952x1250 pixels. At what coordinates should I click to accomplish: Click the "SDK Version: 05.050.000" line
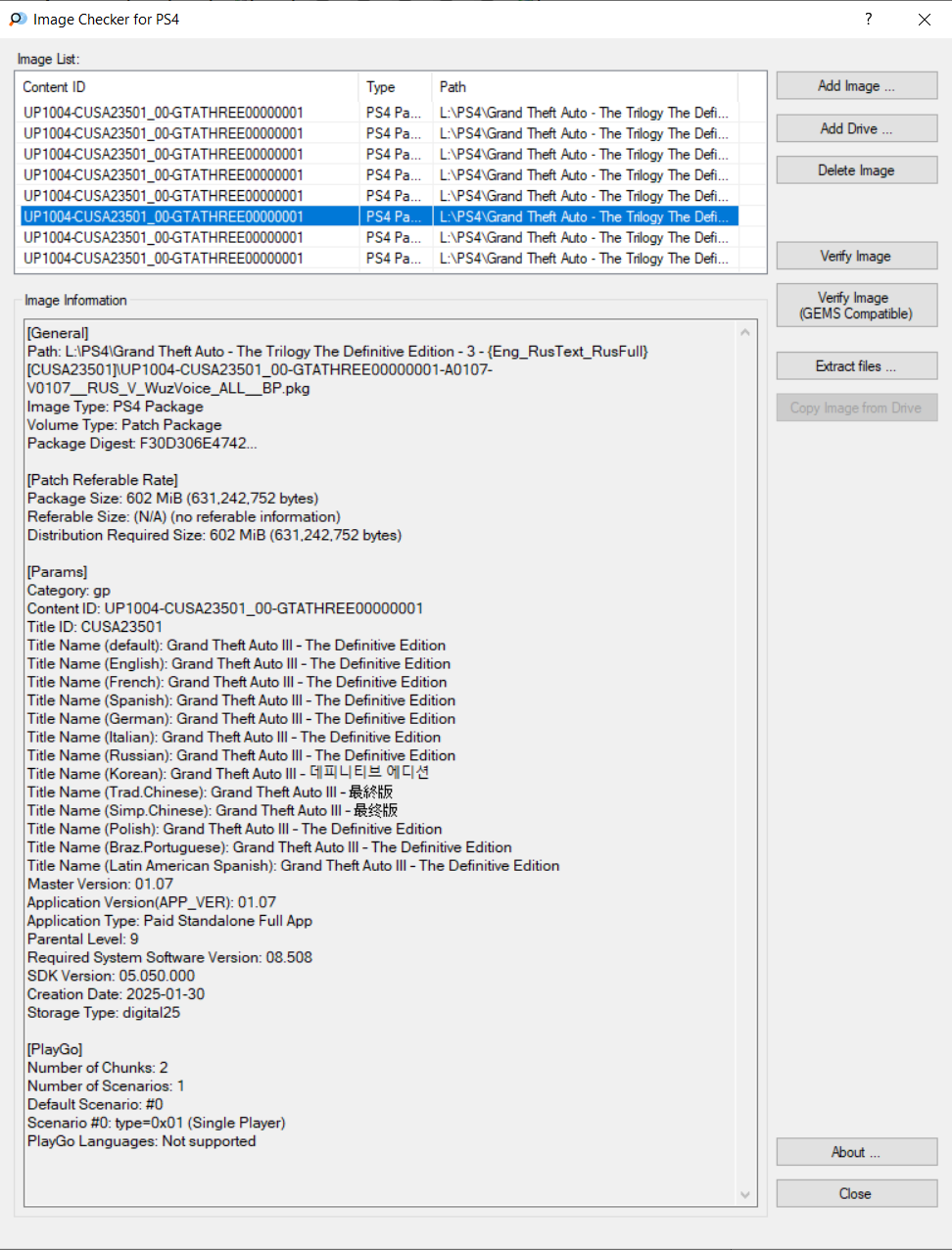point(111,976)
